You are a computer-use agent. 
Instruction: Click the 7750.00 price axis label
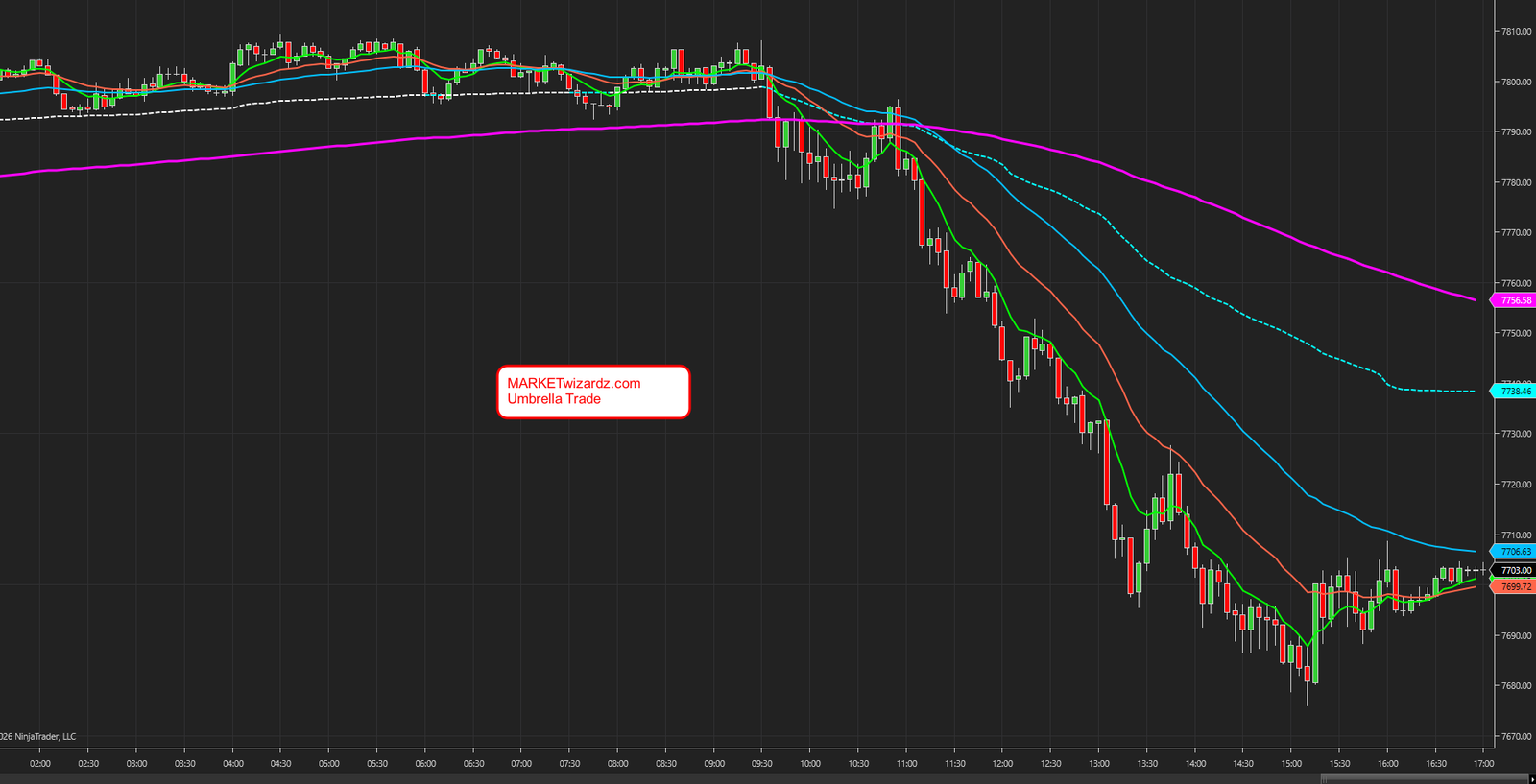[1516, 333]
